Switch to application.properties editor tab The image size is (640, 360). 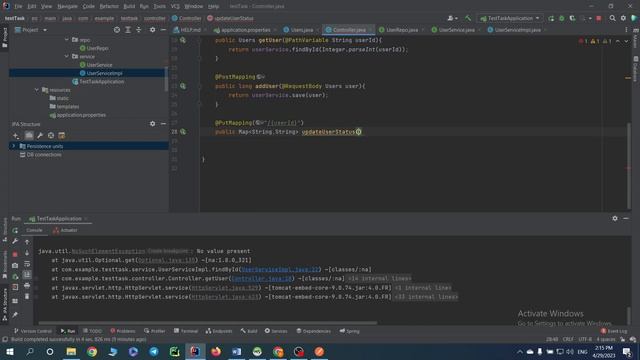245,30
